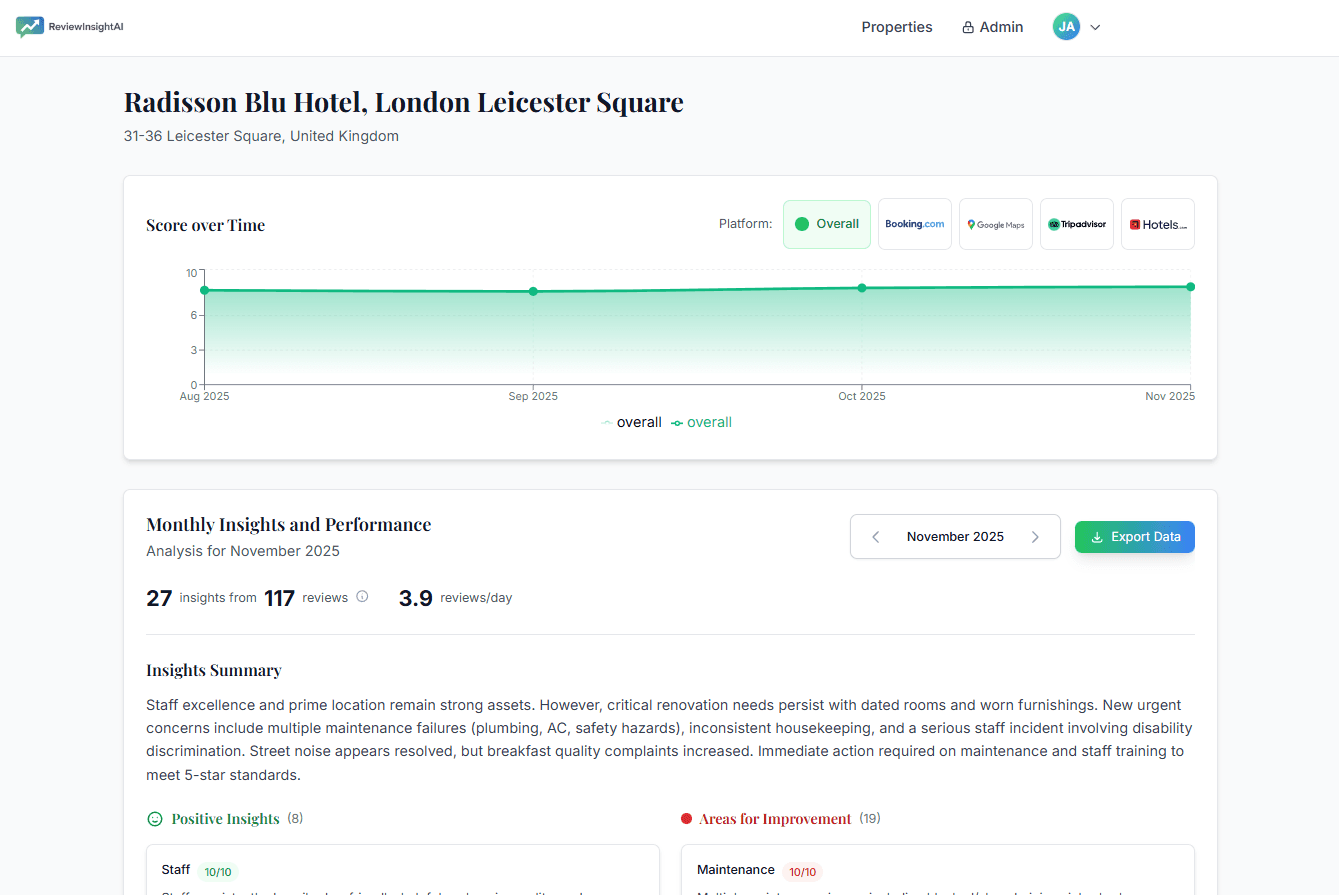The width and height of the screenshot is (1339, 895).
Task: Click the ReviewInsightAI logo icon
Action: point(30,27)
